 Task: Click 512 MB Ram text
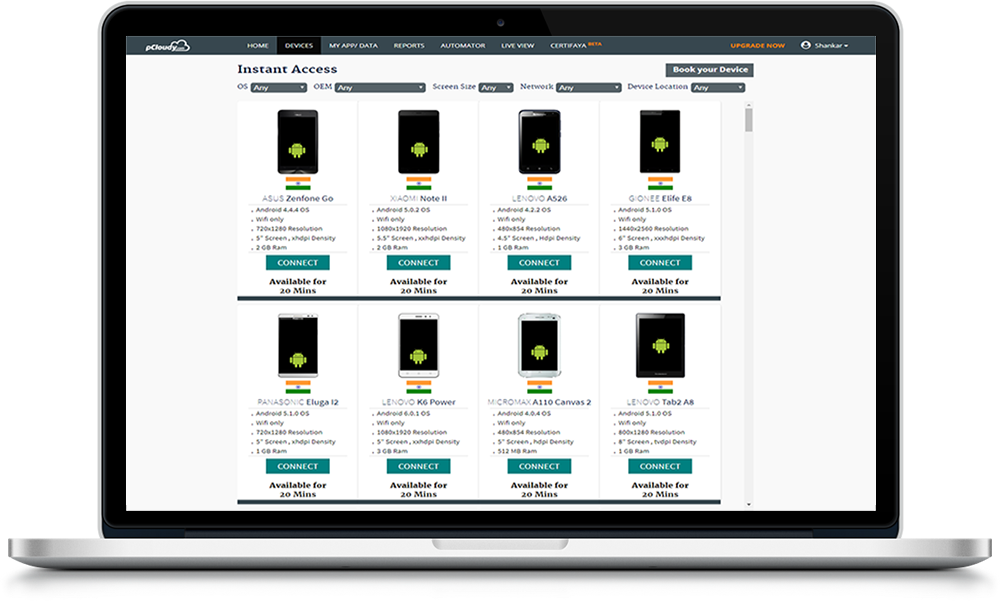click(x=517, y=451)
